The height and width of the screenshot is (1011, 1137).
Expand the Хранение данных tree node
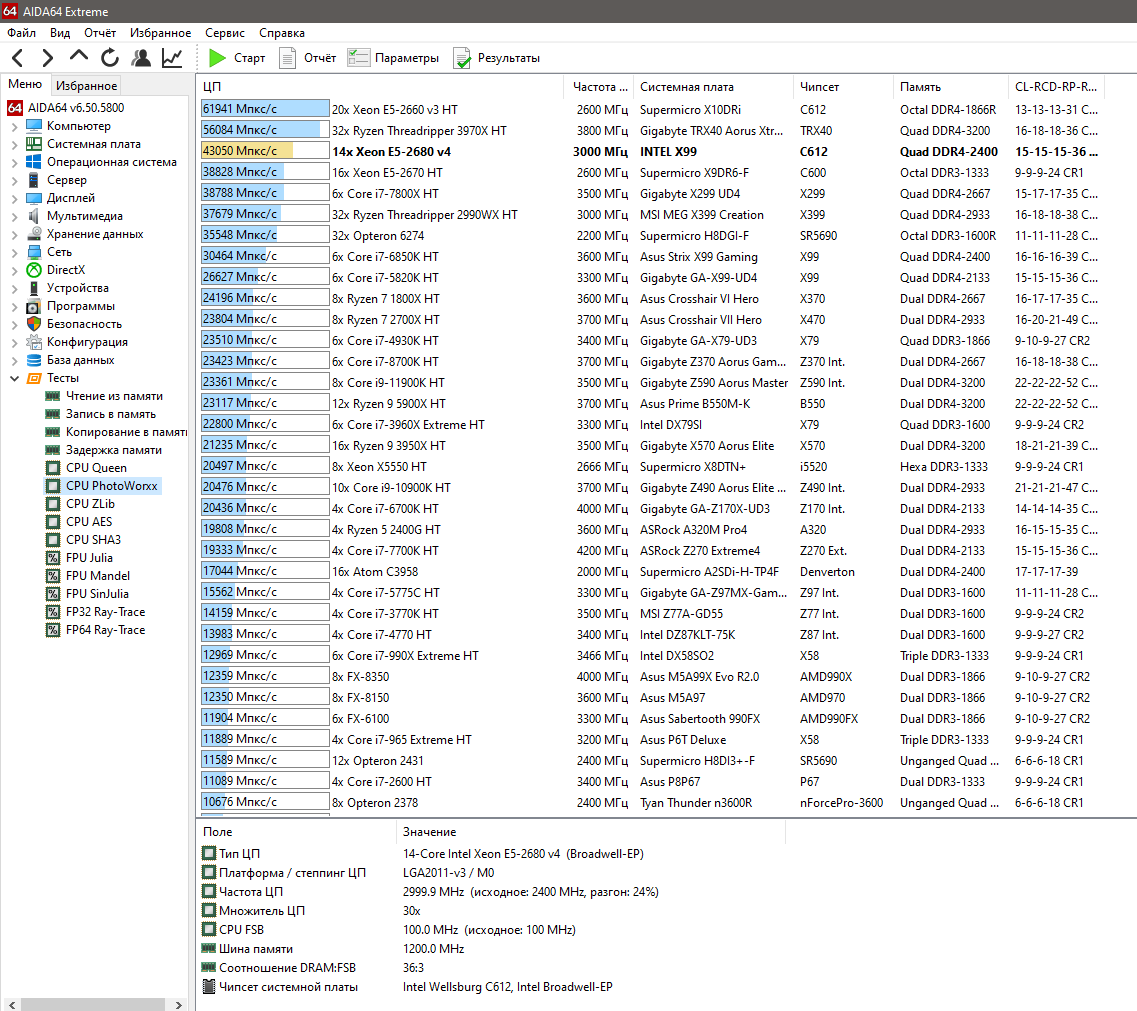coord(15,234)
